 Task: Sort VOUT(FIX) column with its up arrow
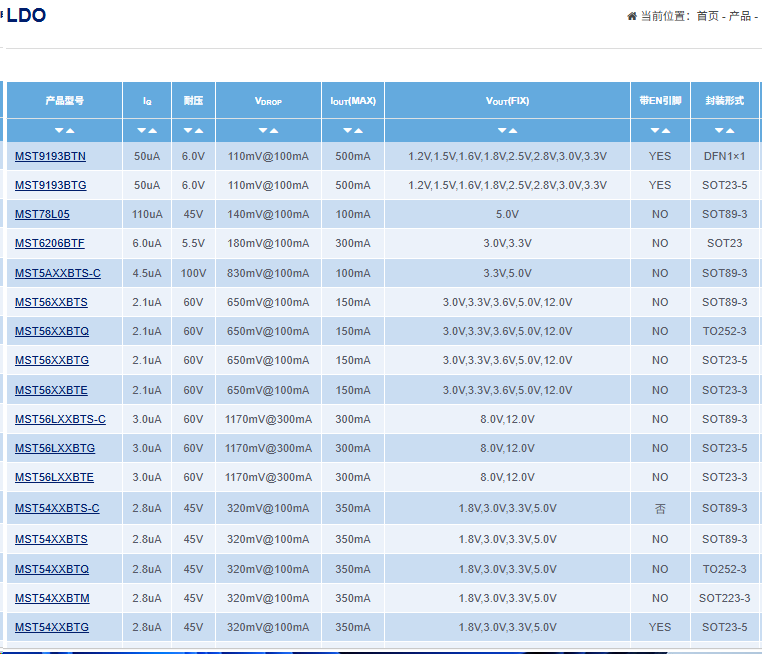coord(513,130)
